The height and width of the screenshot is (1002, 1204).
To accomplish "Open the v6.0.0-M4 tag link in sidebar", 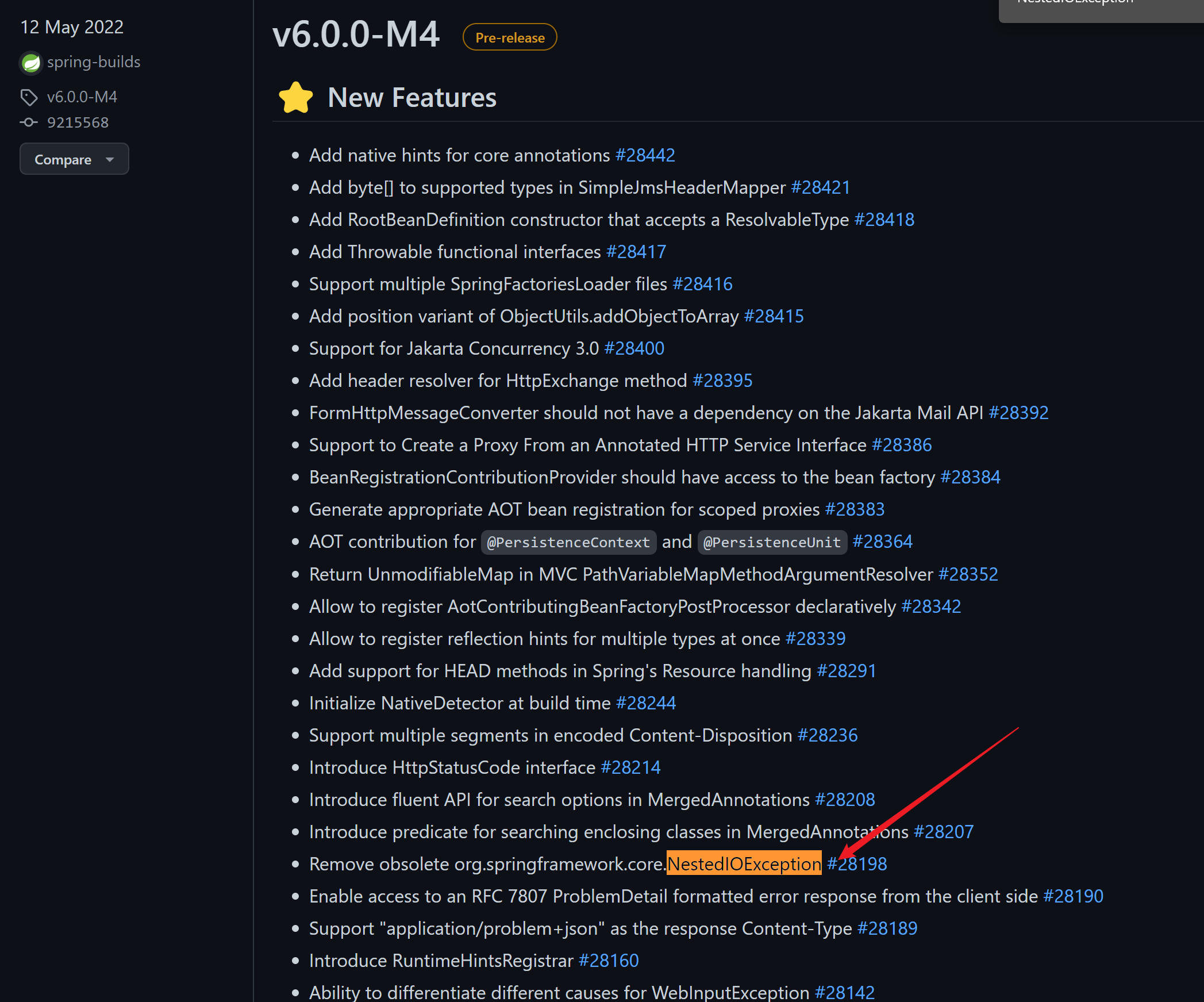I will click(x=82, y=97).
